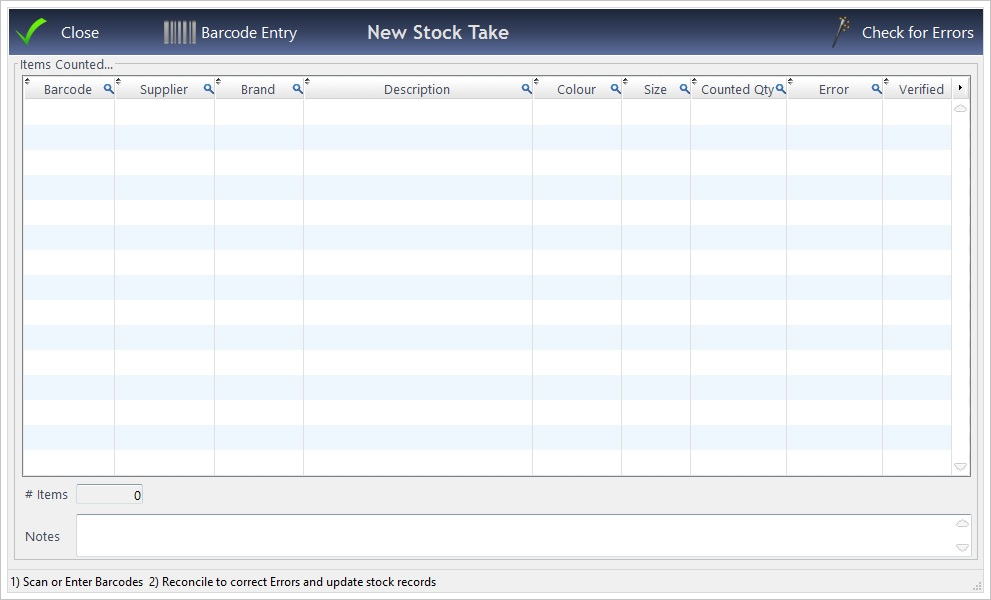
Task: Sort by the Colour column header
Action: point(576,90)
